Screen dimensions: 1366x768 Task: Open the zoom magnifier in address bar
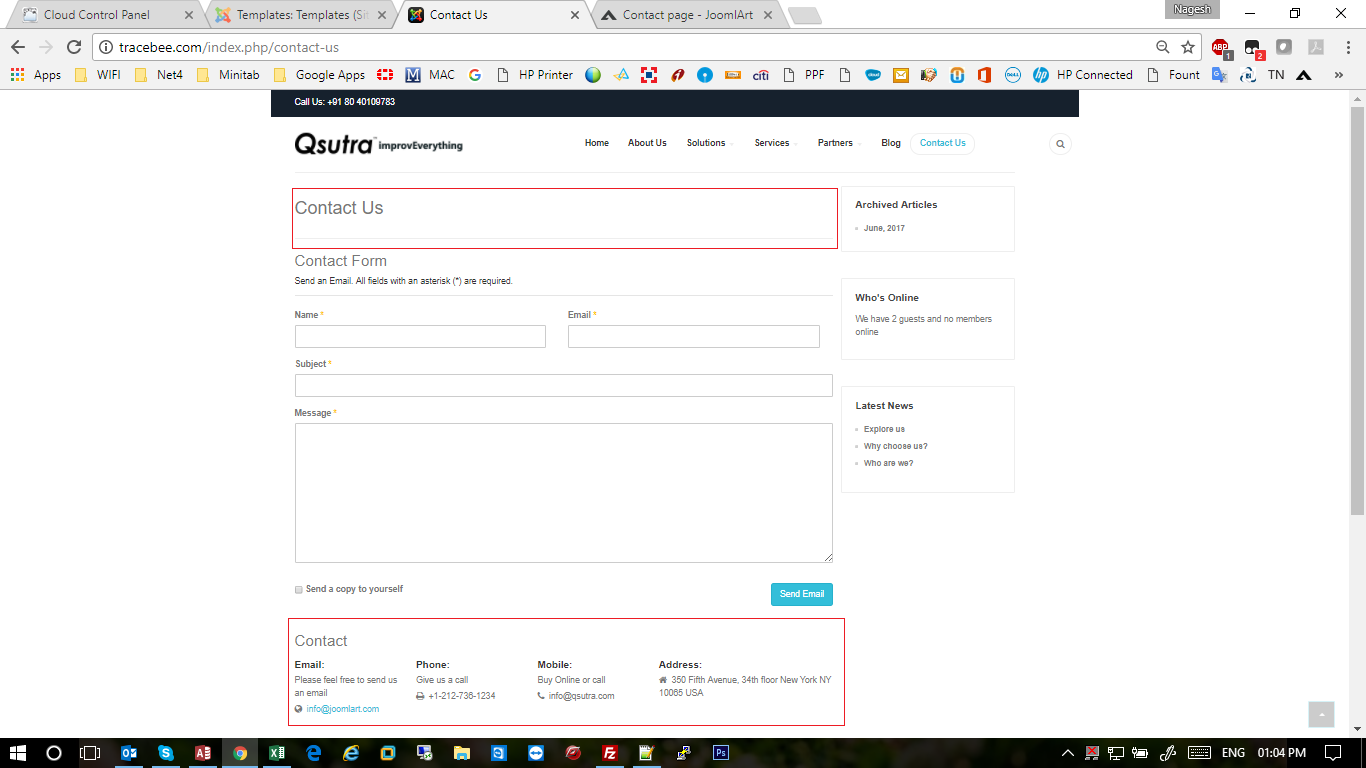click(x=1163, y=47)
